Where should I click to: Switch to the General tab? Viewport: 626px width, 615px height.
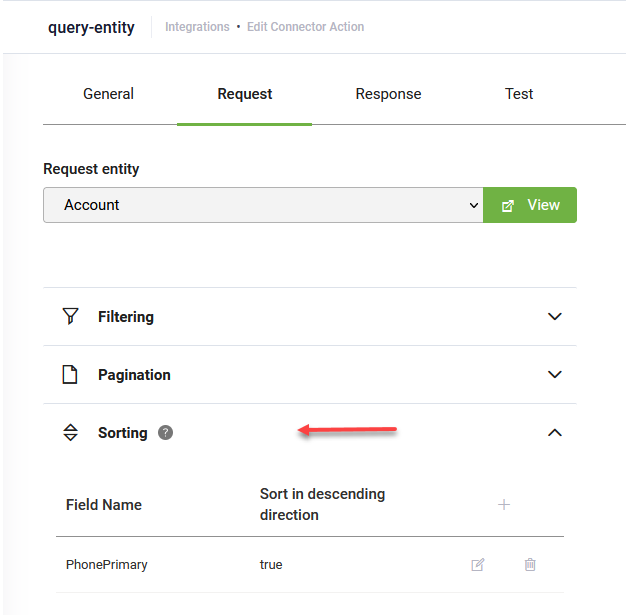[x=108, y=94]
